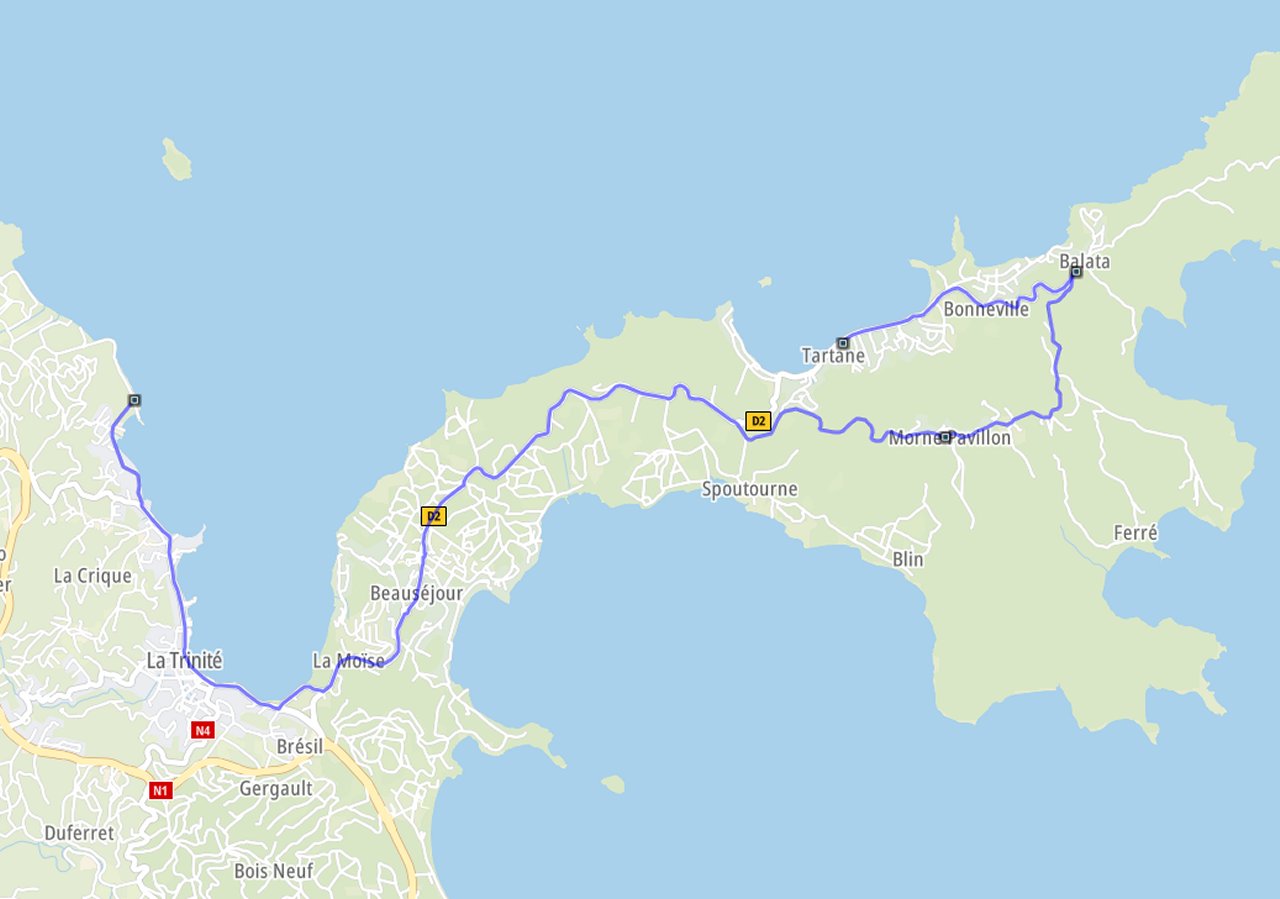Click the route start marker north of La Crique
The width and height of the screenshot is (1280, 899).
coord(135,400)
